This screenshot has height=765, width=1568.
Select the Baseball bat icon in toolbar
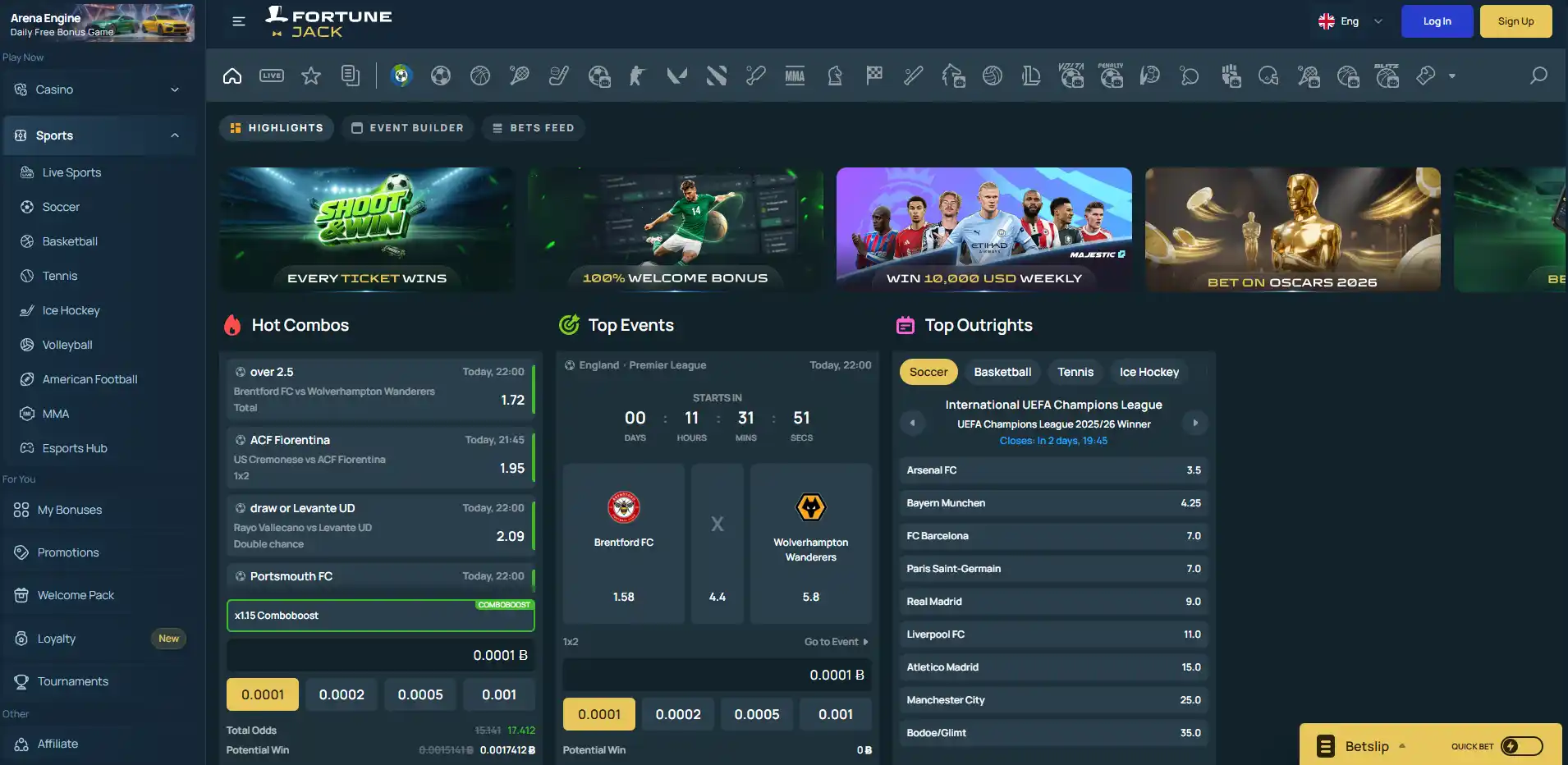click(x=914, y=76)
